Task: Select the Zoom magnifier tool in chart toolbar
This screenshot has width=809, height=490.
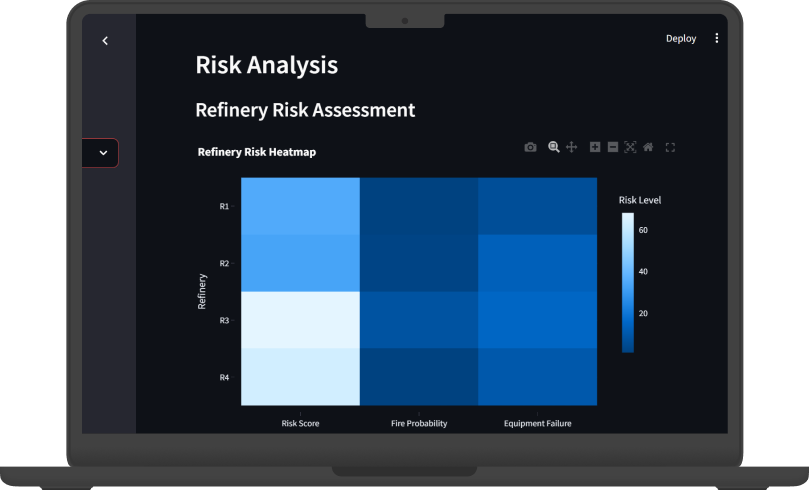Action: [553, 147]
